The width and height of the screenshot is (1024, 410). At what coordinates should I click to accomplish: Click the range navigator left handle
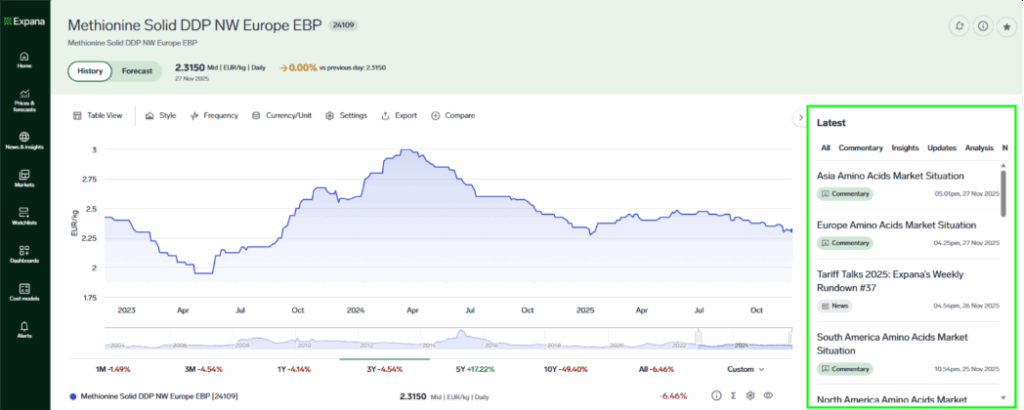click(699, 338)
